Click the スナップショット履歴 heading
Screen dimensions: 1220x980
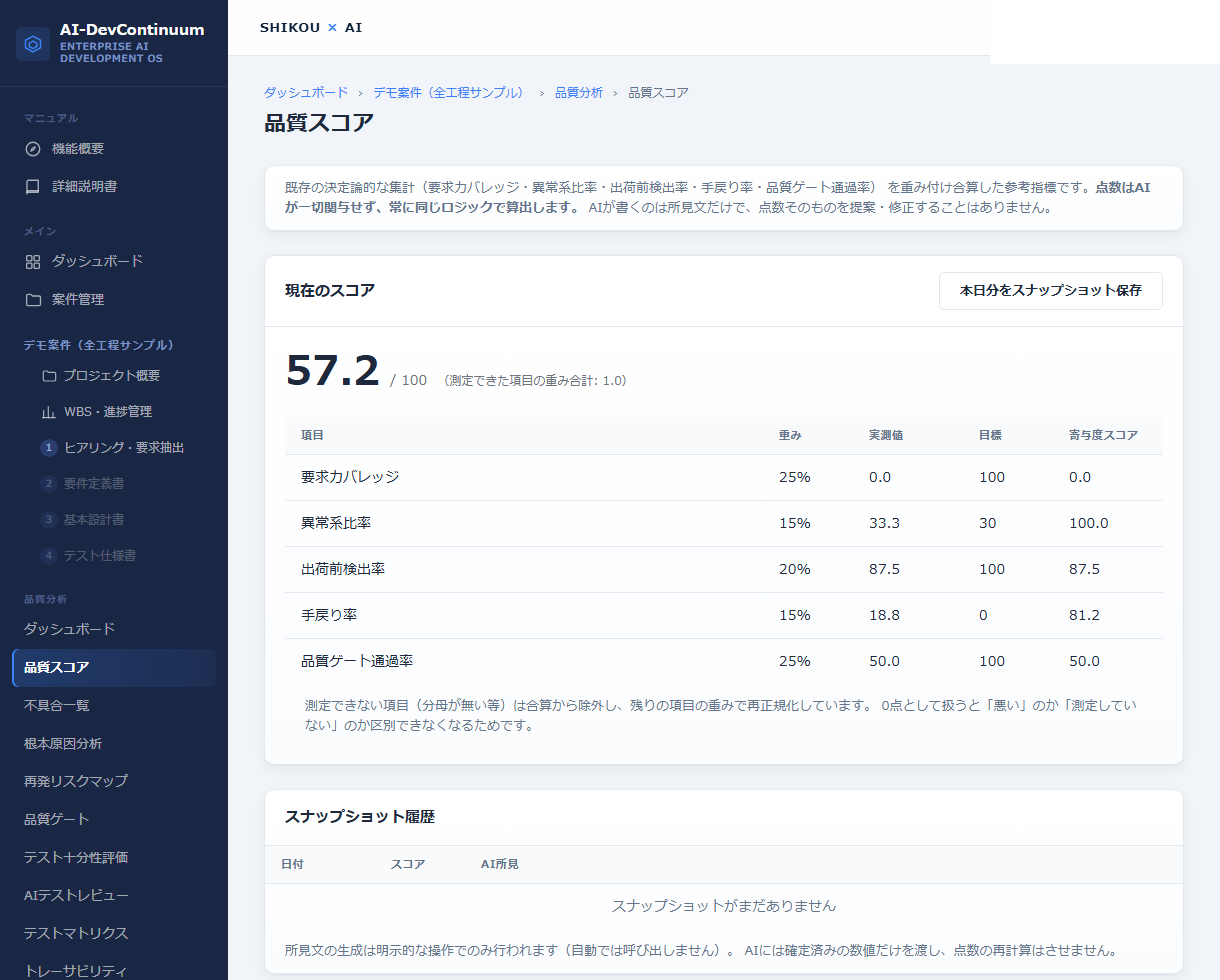pos(360,817)
